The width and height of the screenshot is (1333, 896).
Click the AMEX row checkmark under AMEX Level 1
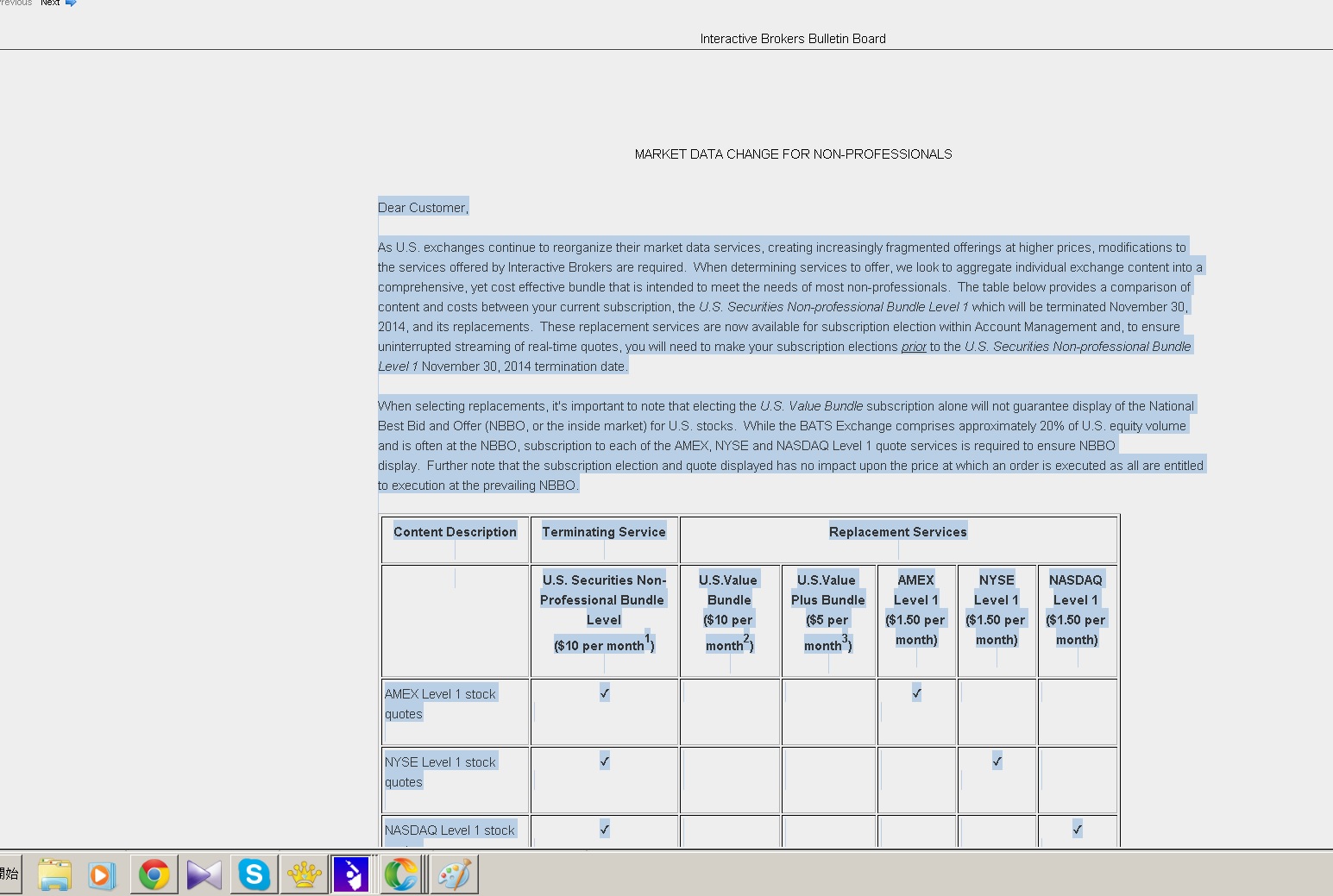pos(916,692)
